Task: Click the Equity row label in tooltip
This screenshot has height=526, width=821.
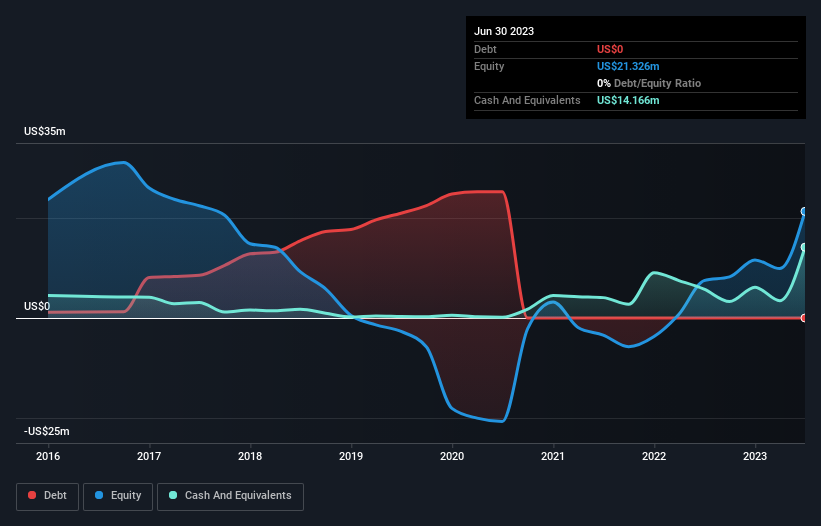Action: click(489, 66)
